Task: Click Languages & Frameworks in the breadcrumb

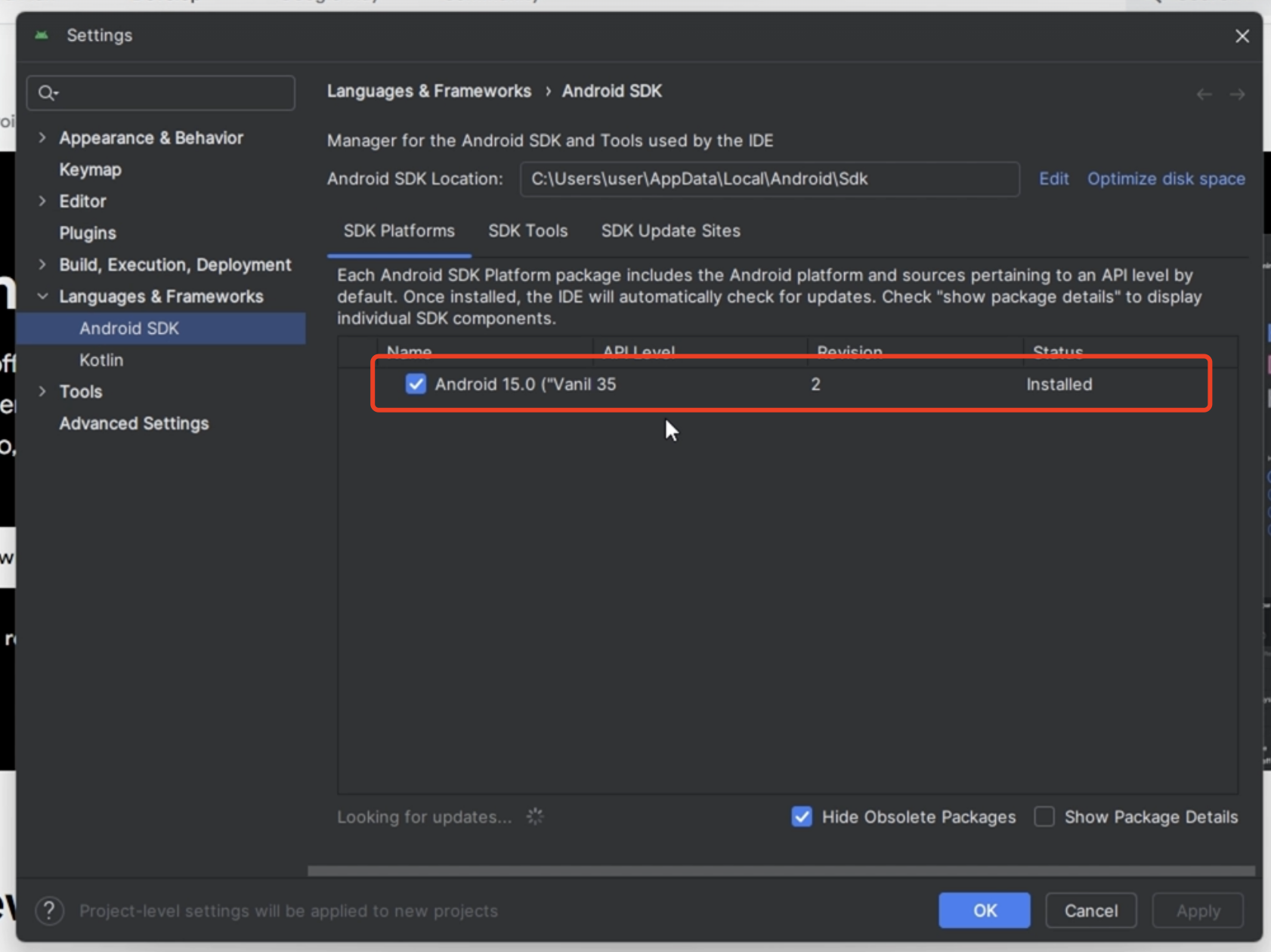Action: [428, 91]
